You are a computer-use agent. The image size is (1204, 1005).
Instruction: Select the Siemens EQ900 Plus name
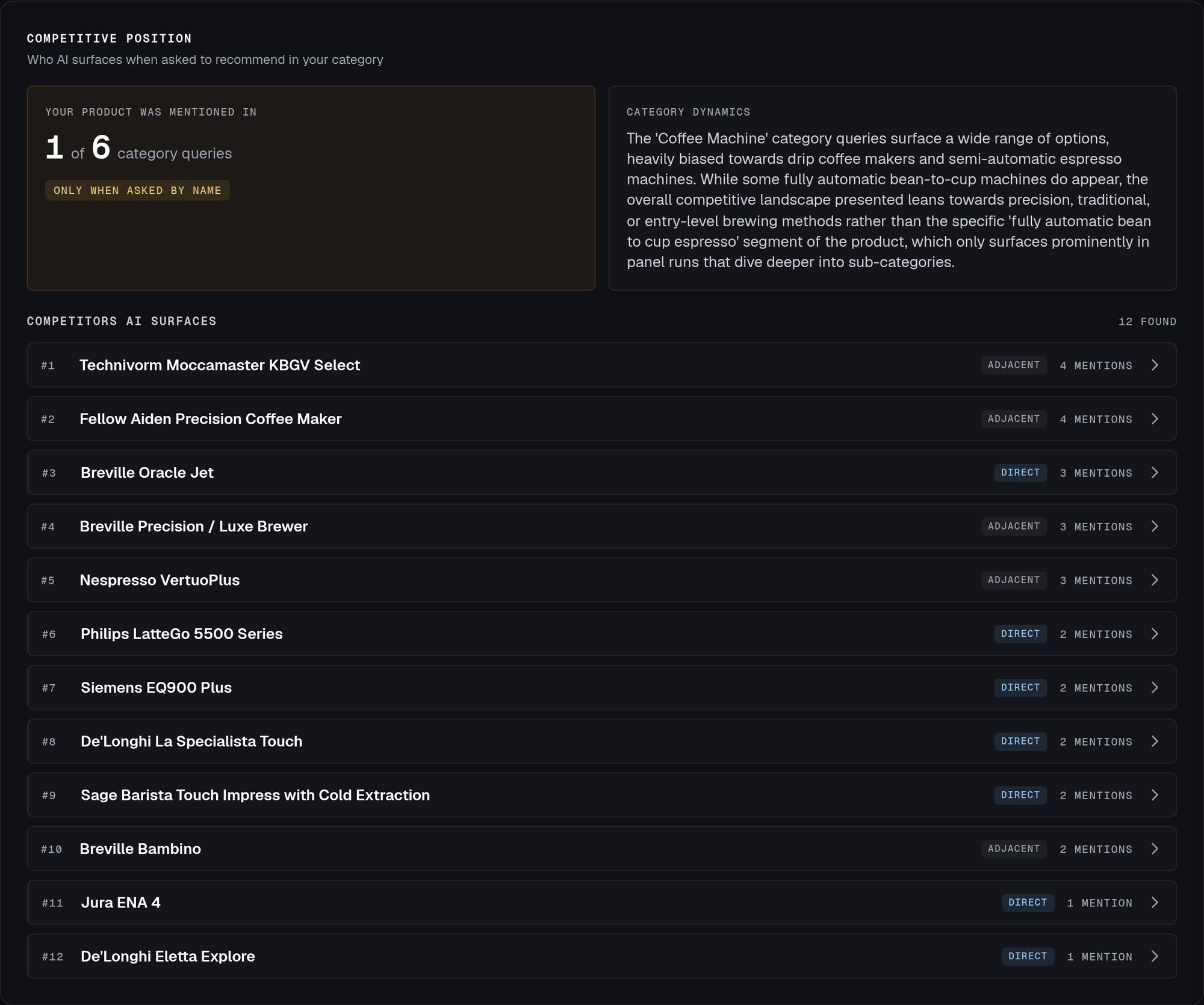coord(156,688)
